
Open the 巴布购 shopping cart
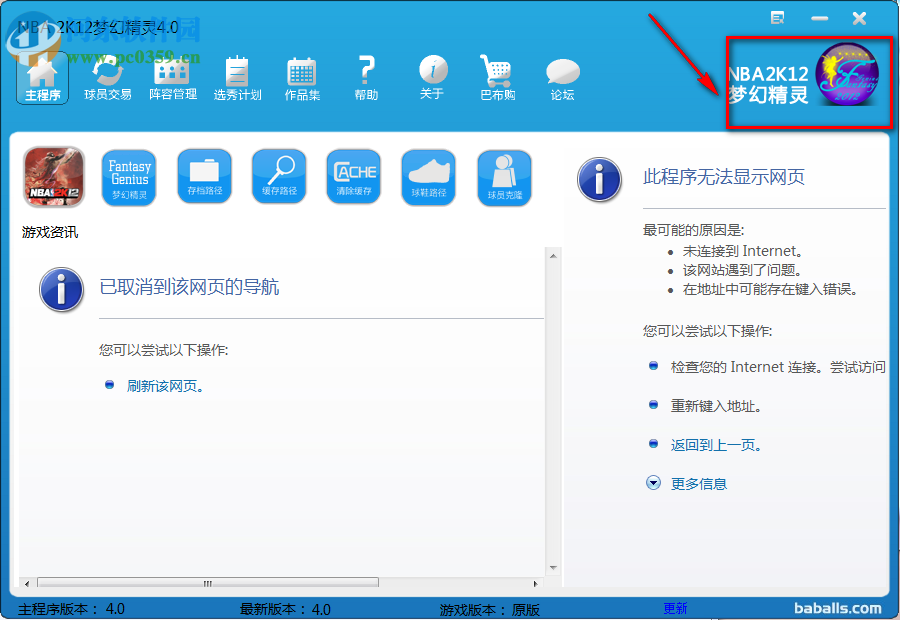(x=497, y=78)
